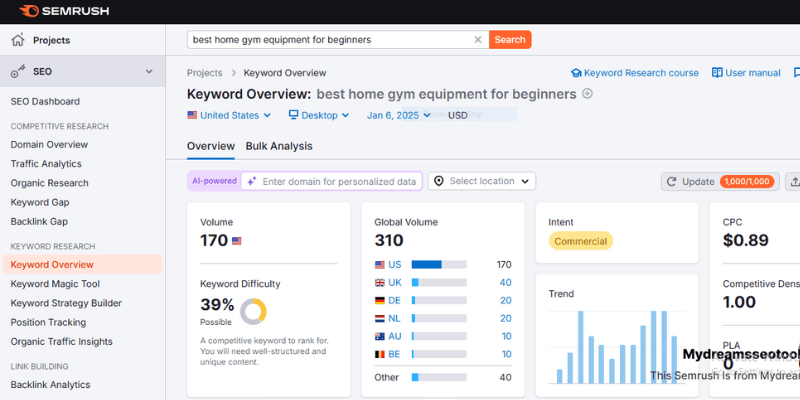This screenshot has width=800, height=400.
Task: Click the United States flag icon
Action: (192, 115)
